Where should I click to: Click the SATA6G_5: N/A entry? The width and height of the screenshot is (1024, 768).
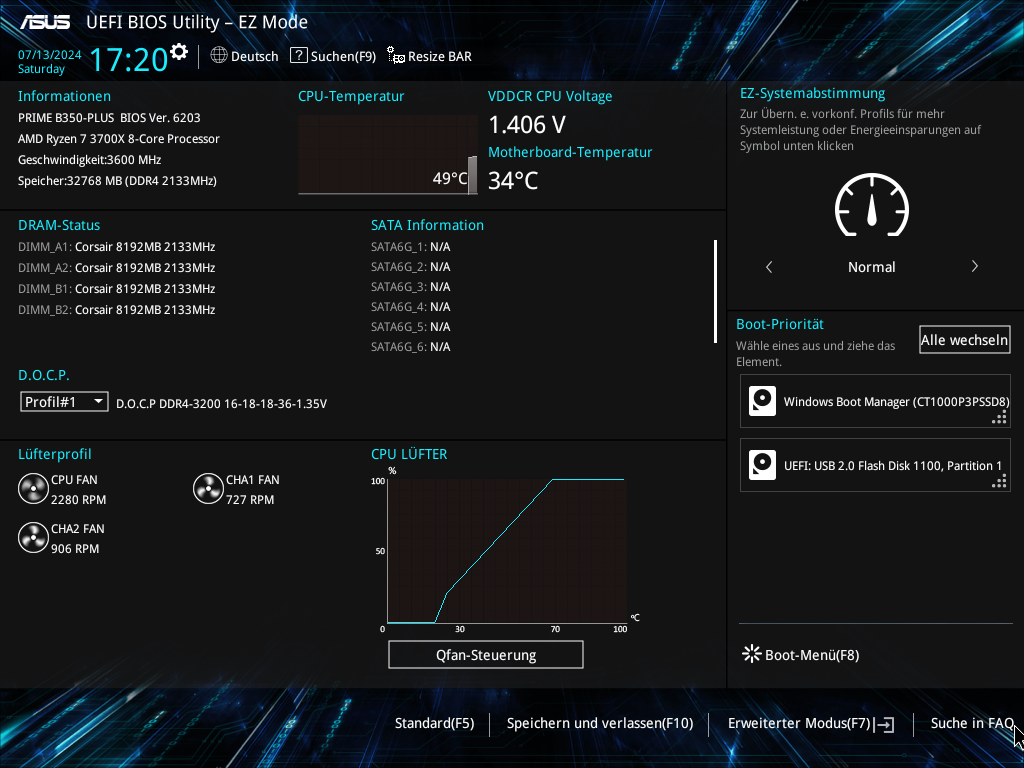411,327
